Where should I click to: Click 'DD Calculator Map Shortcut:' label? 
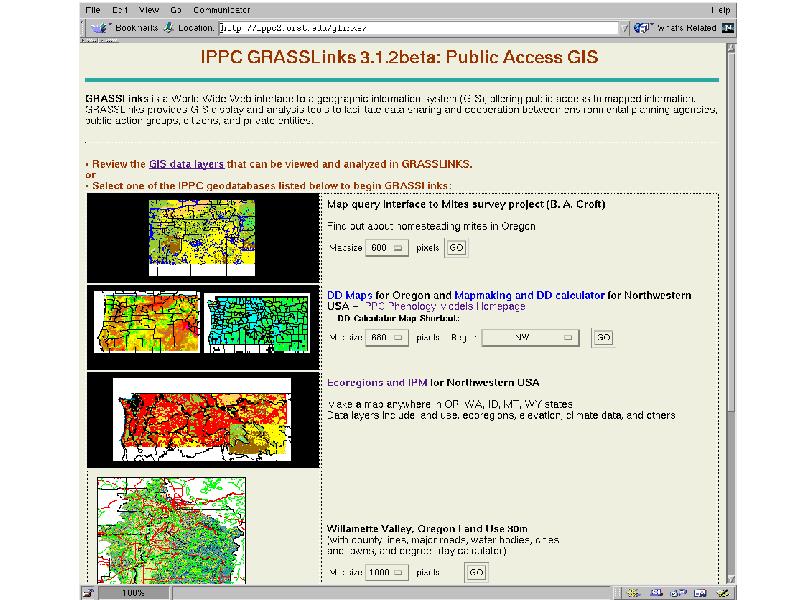(x=398, y=318)
